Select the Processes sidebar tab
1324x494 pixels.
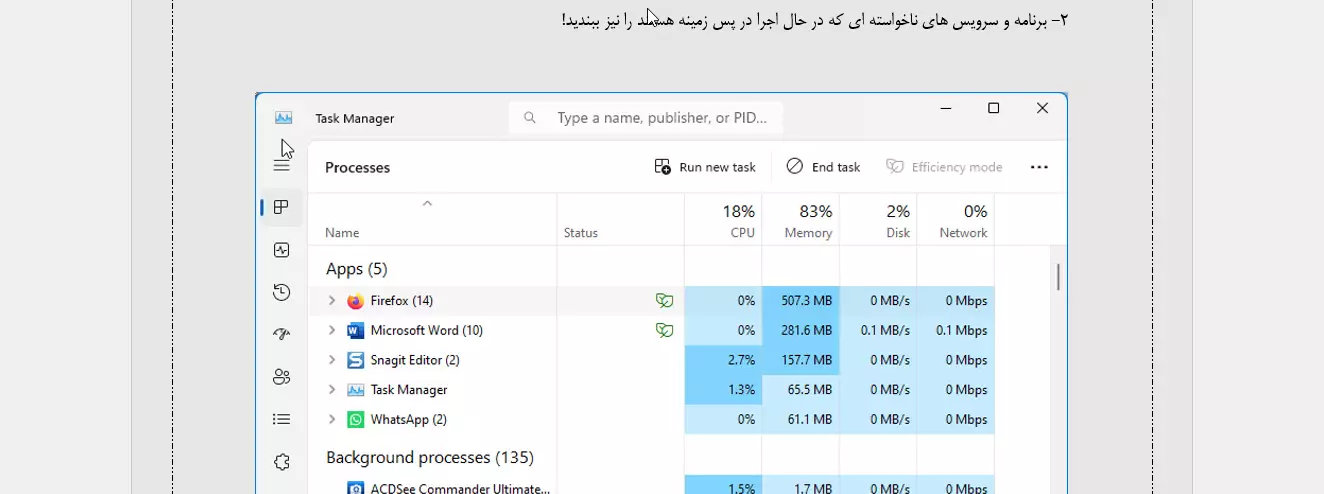tap(282, 207)
